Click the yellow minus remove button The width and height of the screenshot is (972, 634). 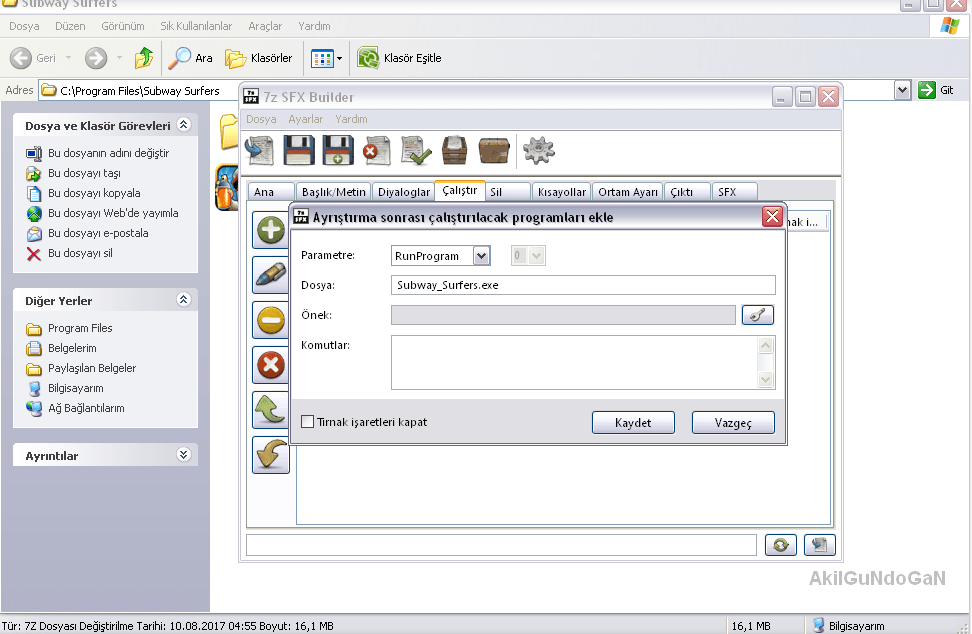[x=270, y=320]
